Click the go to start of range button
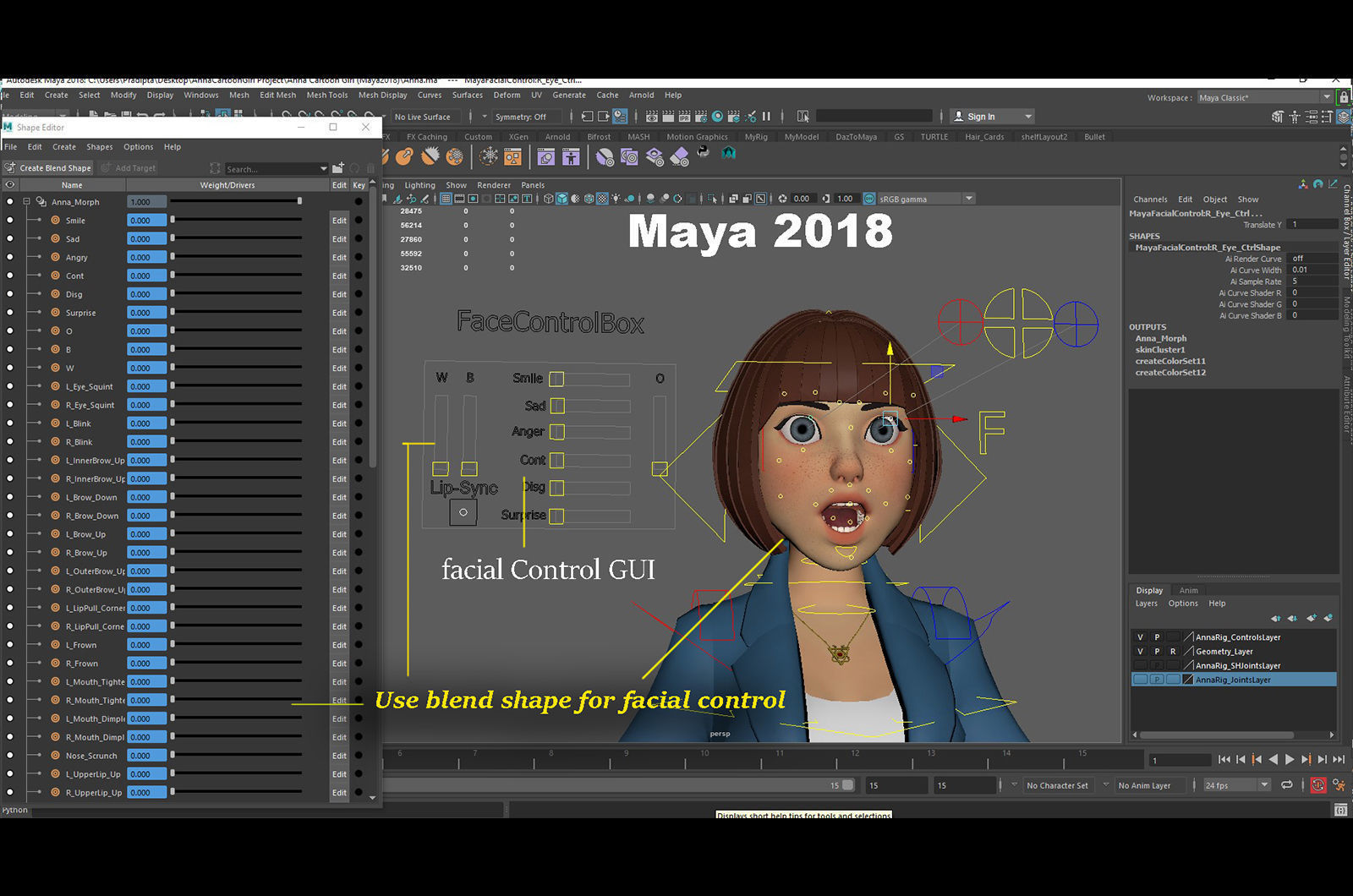Image resolution: width=1353 pixels, height=896 pixels. pyautogui.click(x=1224, y=760)
